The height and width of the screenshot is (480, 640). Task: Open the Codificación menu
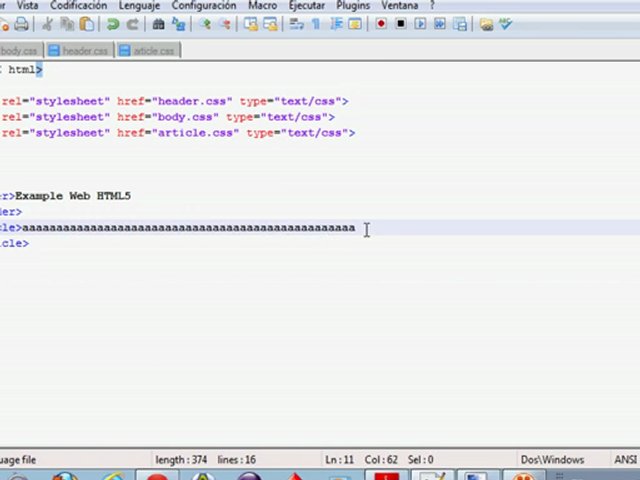78,6
